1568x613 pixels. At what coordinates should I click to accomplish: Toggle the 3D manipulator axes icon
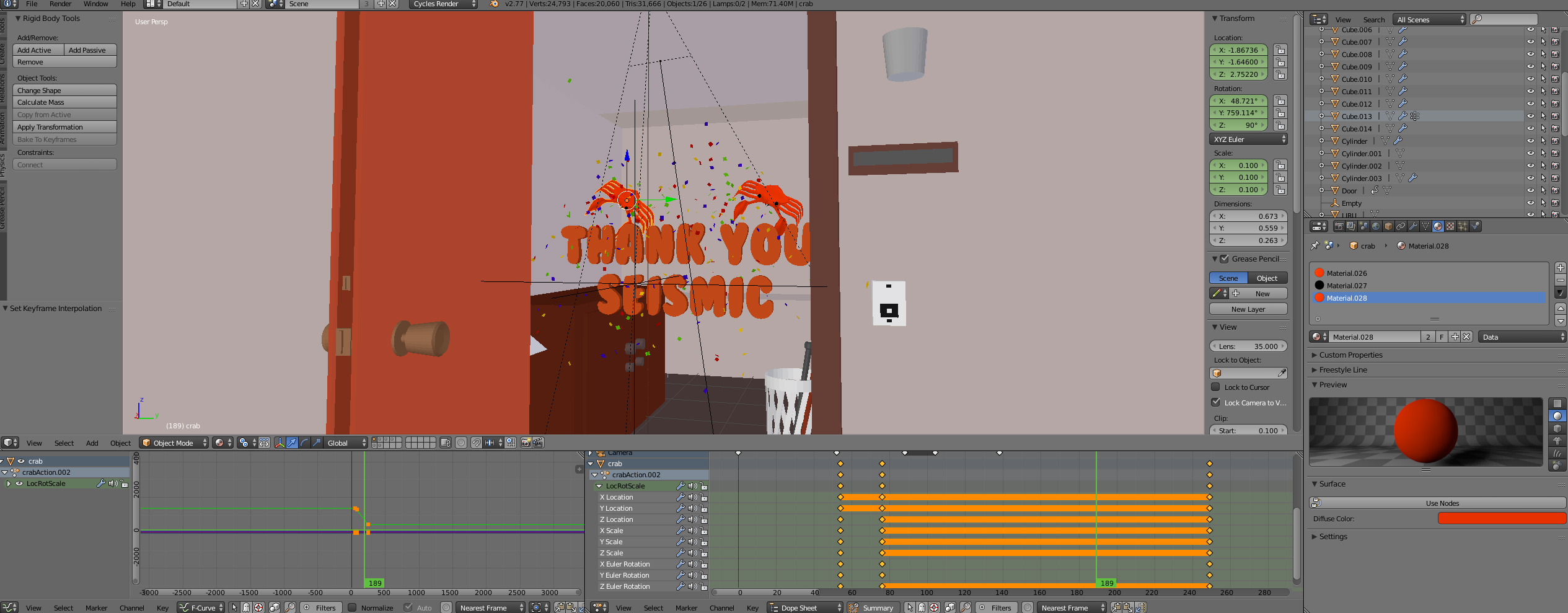[280, 443]
